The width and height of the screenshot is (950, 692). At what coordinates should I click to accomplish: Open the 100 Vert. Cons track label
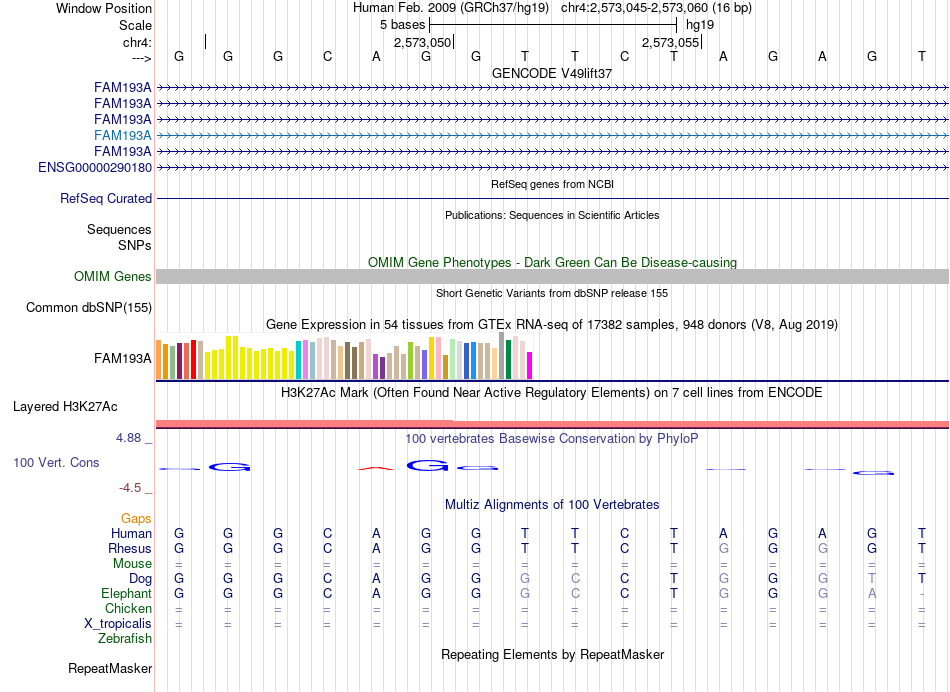56,462
